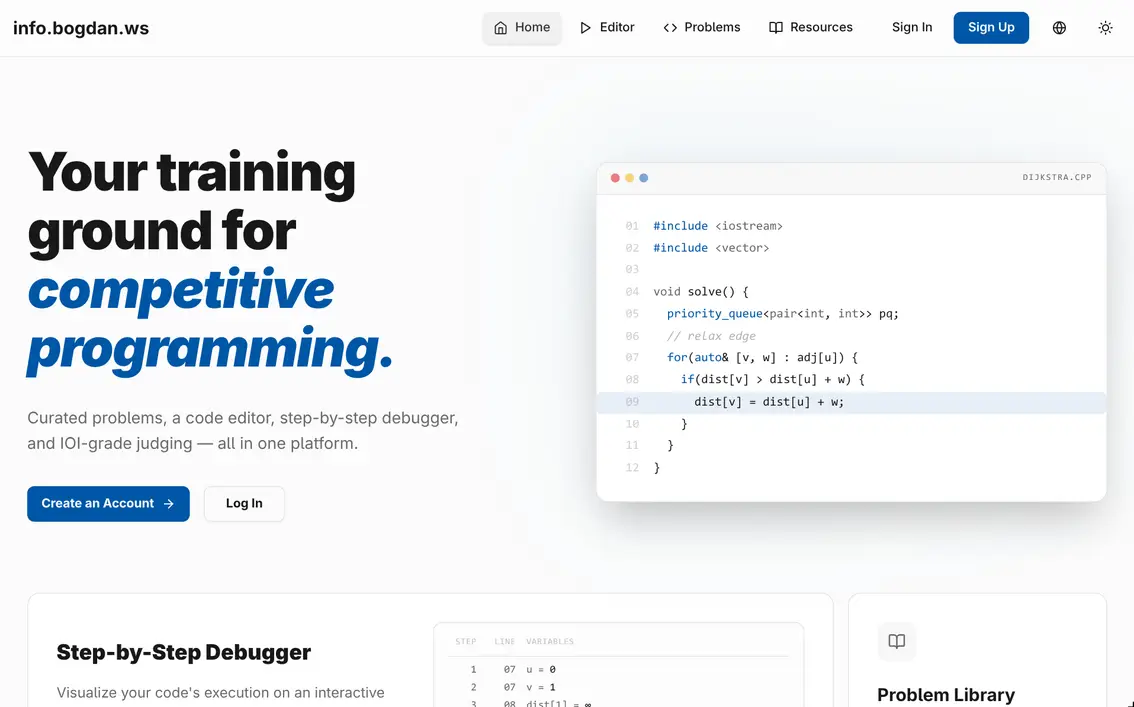This screenshot has width=1134, height=707.
Task: Open the Resources nav item
Action: click(811, 27)
